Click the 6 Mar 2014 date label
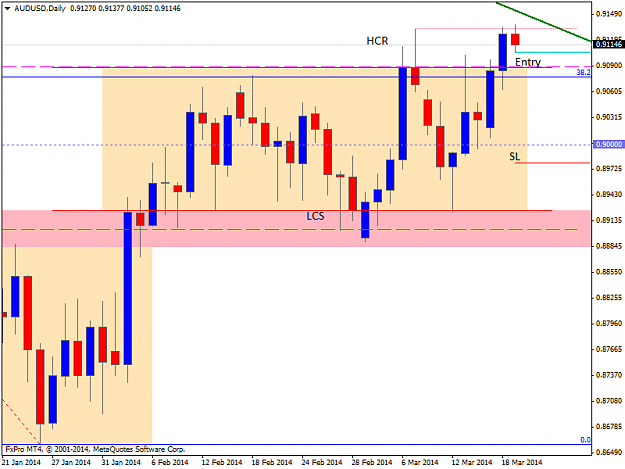This screenshot has width=625, height=469. [420, 462]
